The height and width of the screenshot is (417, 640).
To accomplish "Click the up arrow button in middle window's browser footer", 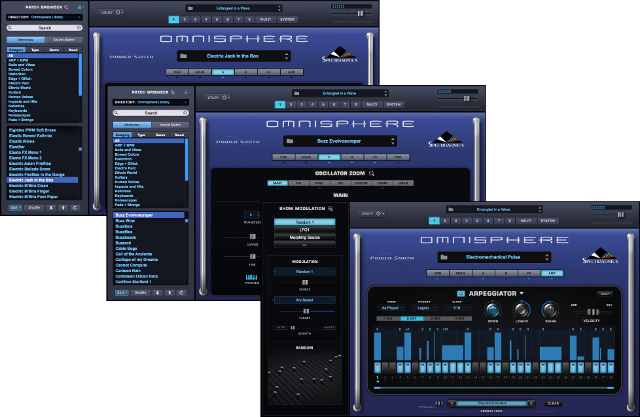I will (x=169, y=293).
